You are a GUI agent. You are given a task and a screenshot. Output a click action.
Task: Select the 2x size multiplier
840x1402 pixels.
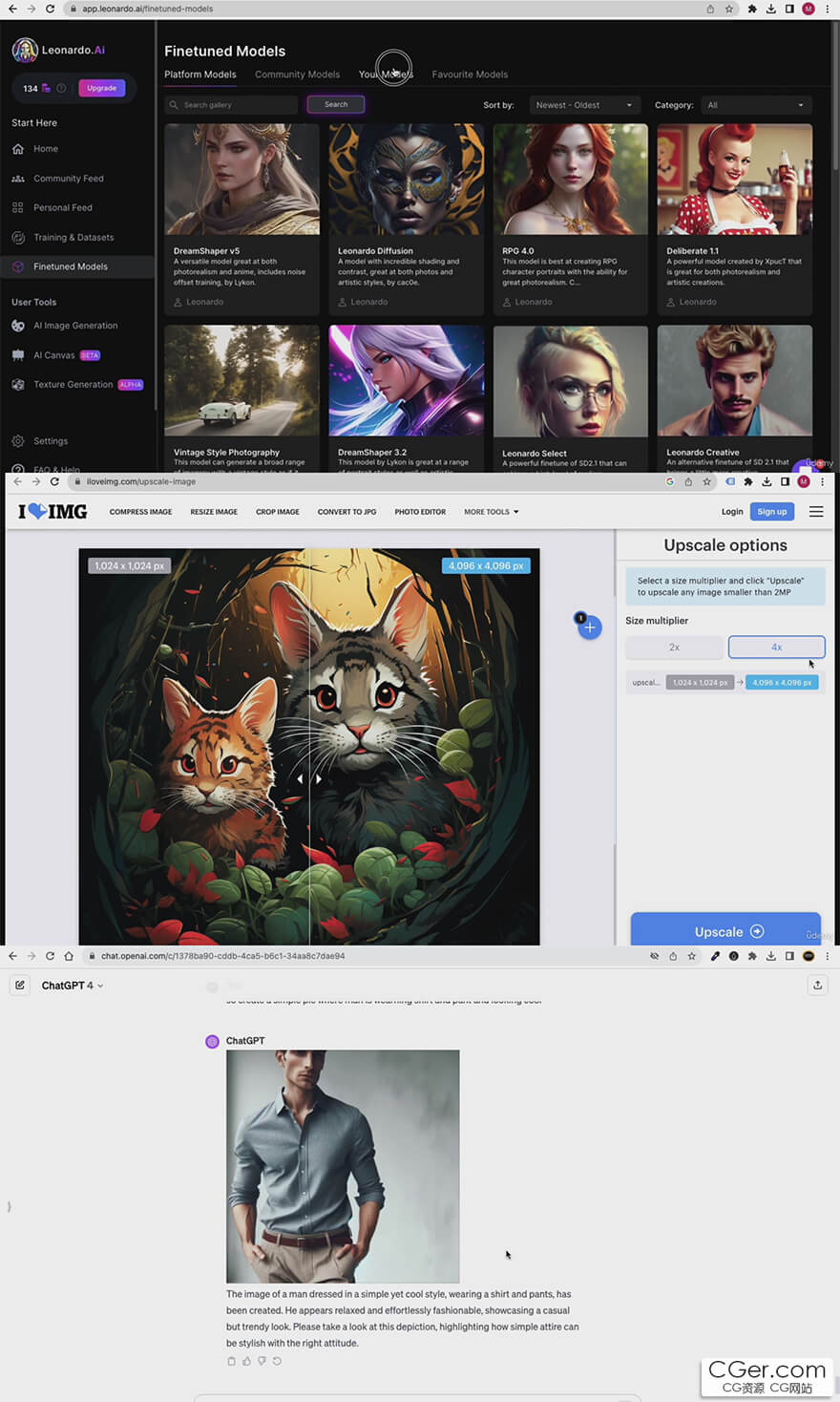coord(674,648)
